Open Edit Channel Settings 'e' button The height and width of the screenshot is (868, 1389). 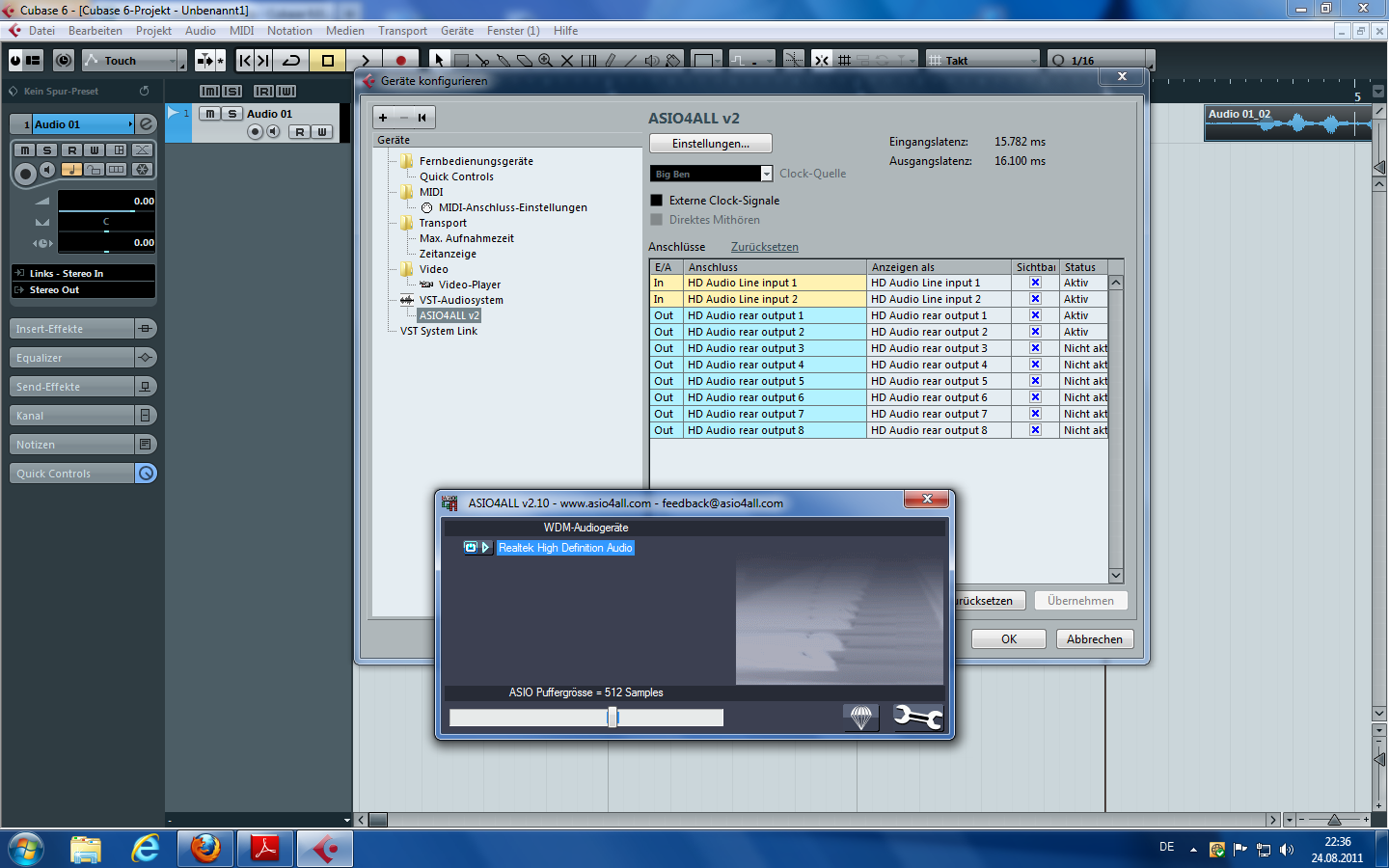[146, 124]
